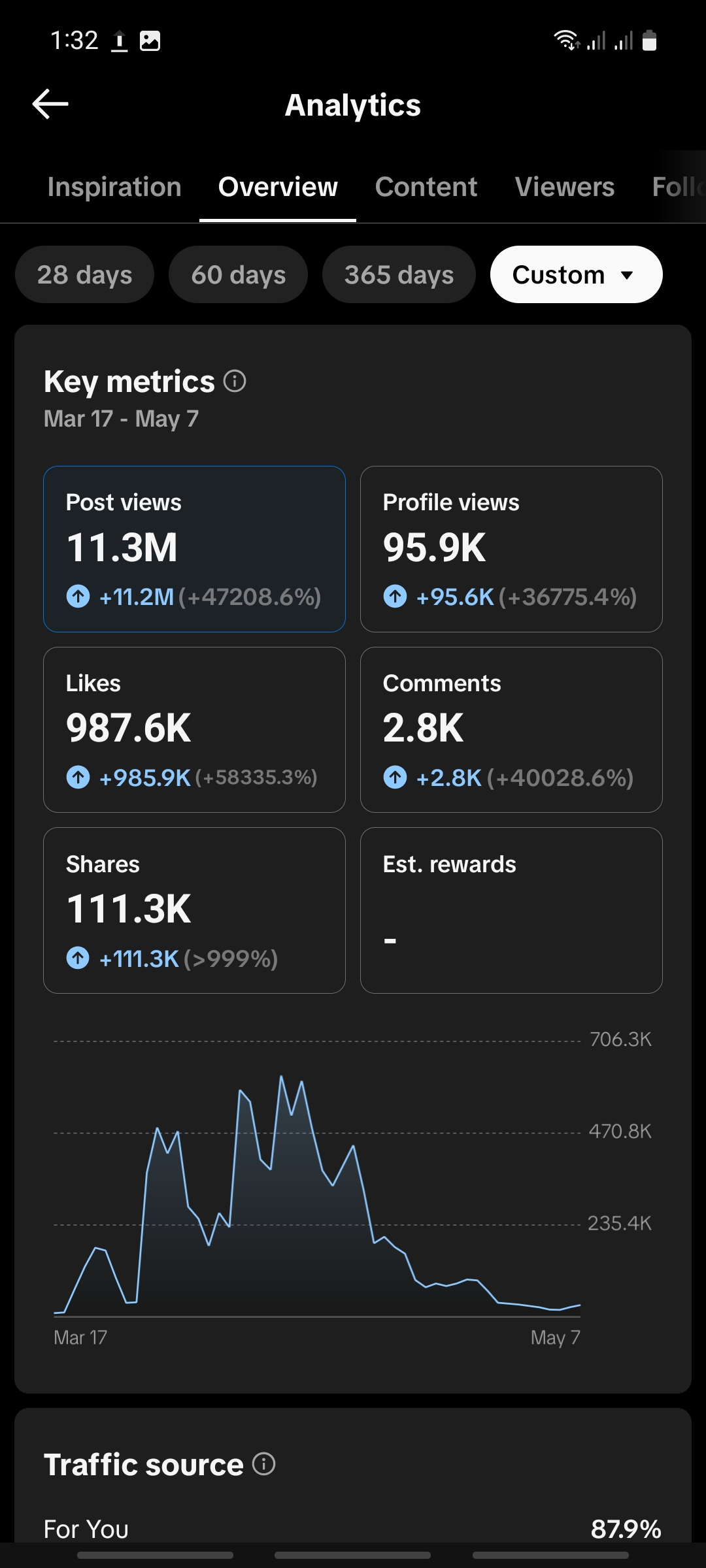The height and width of the screenshot is (1568, 706).
Task: Tap the Wi-Fi status icon
Action: [x=567, y=41]
